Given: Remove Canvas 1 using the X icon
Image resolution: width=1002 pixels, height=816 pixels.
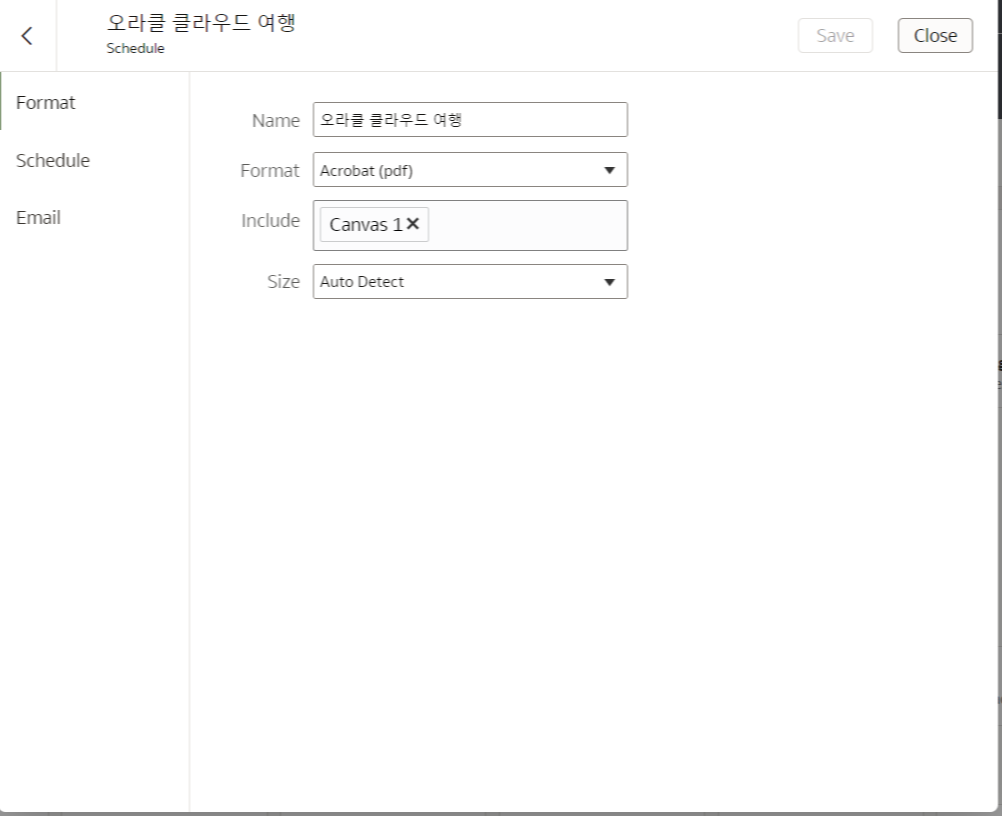Looking at the screenshot, I should 413,224.
